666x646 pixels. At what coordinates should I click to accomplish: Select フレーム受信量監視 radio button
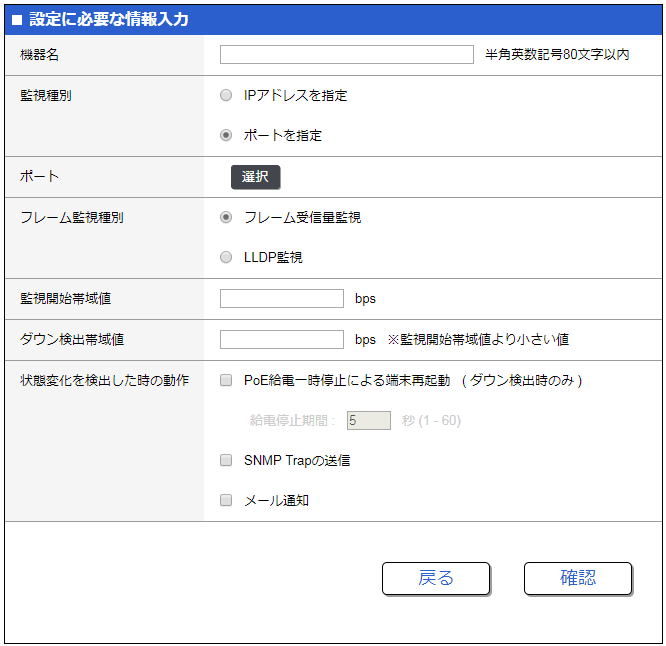point(226,217)
